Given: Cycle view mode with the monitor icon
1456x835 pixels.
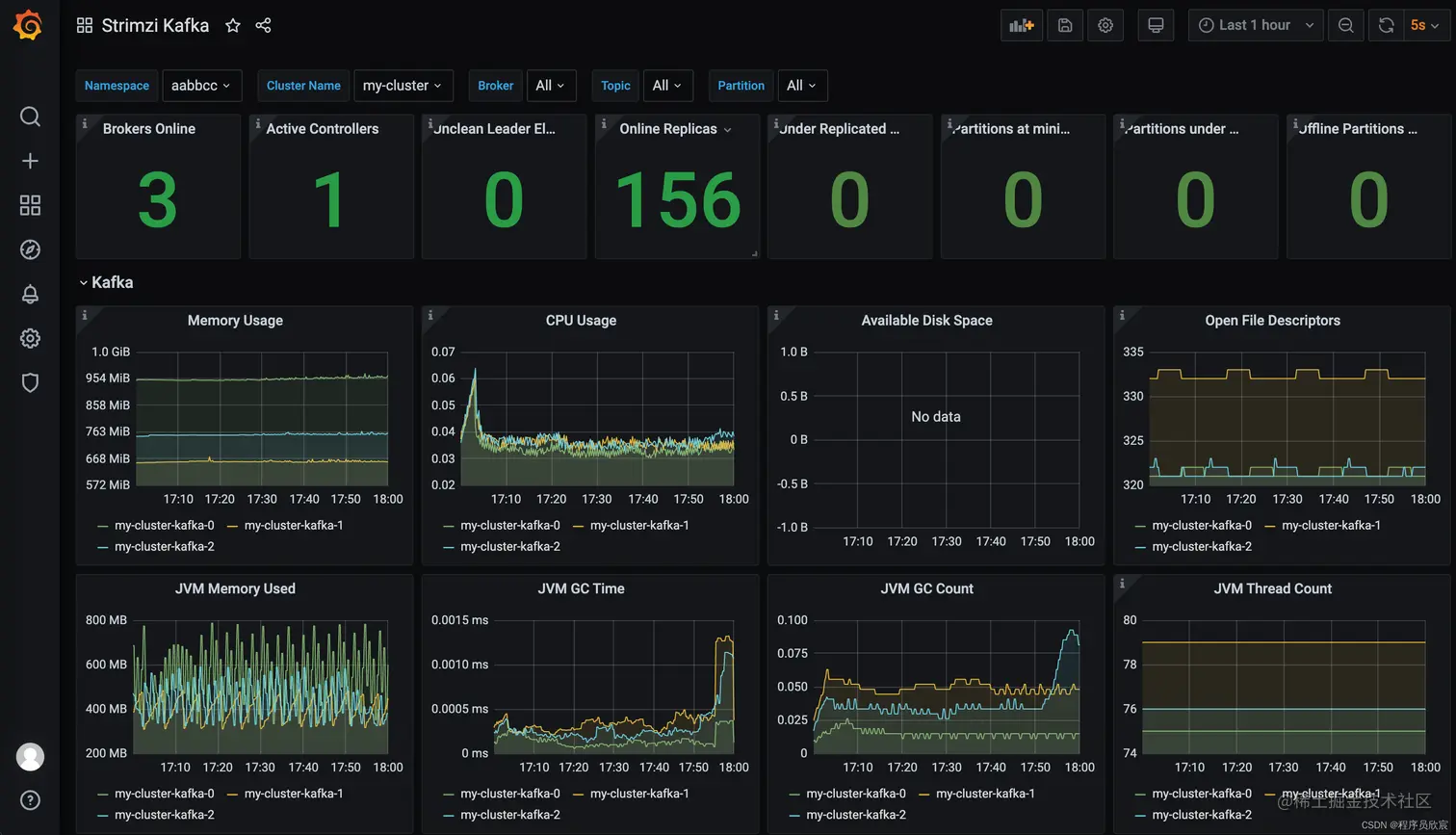Looking at the screenshot, I should (x=1156, y=26).
